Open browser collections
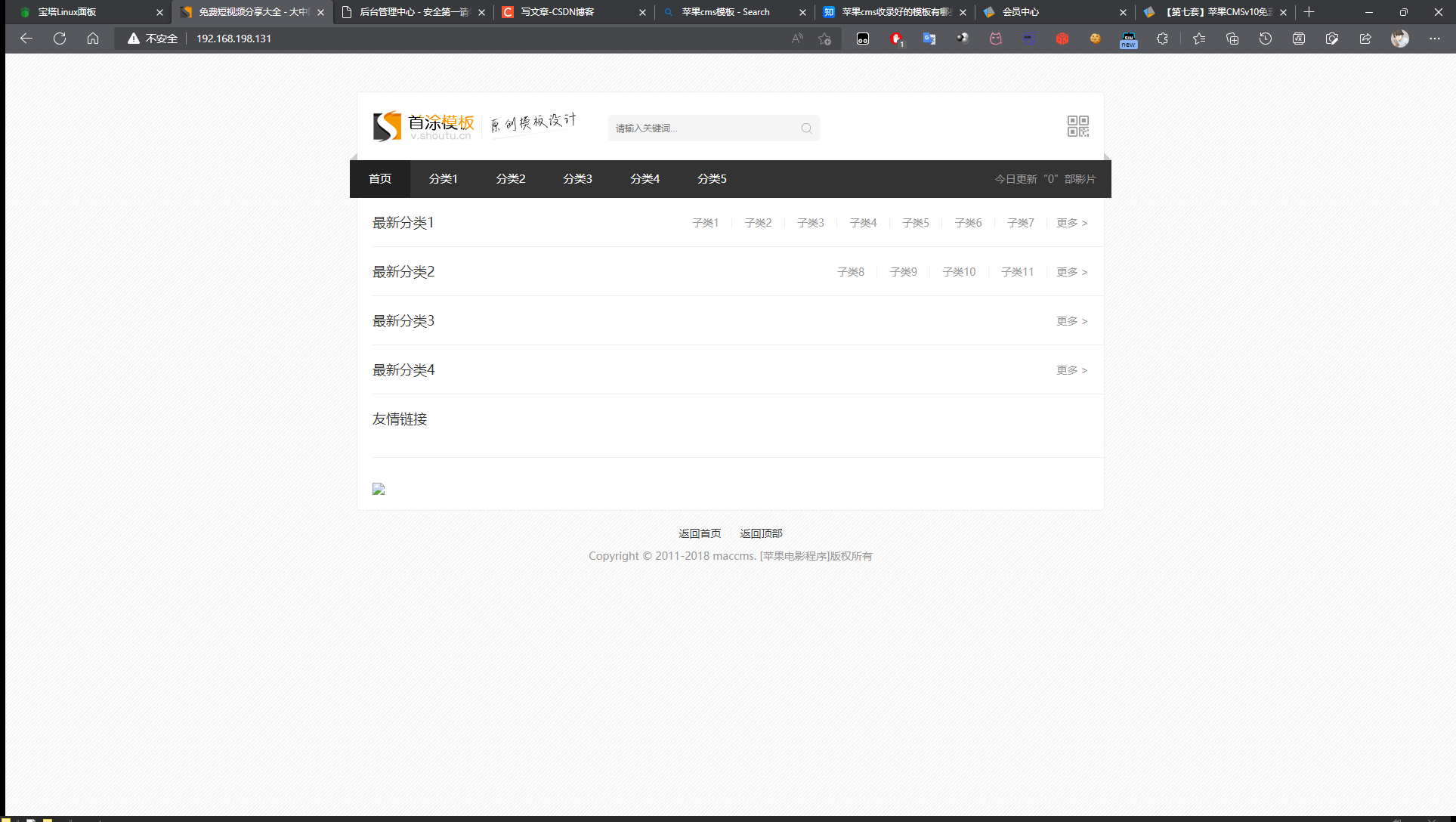1456x822 pixels. 1232,39
